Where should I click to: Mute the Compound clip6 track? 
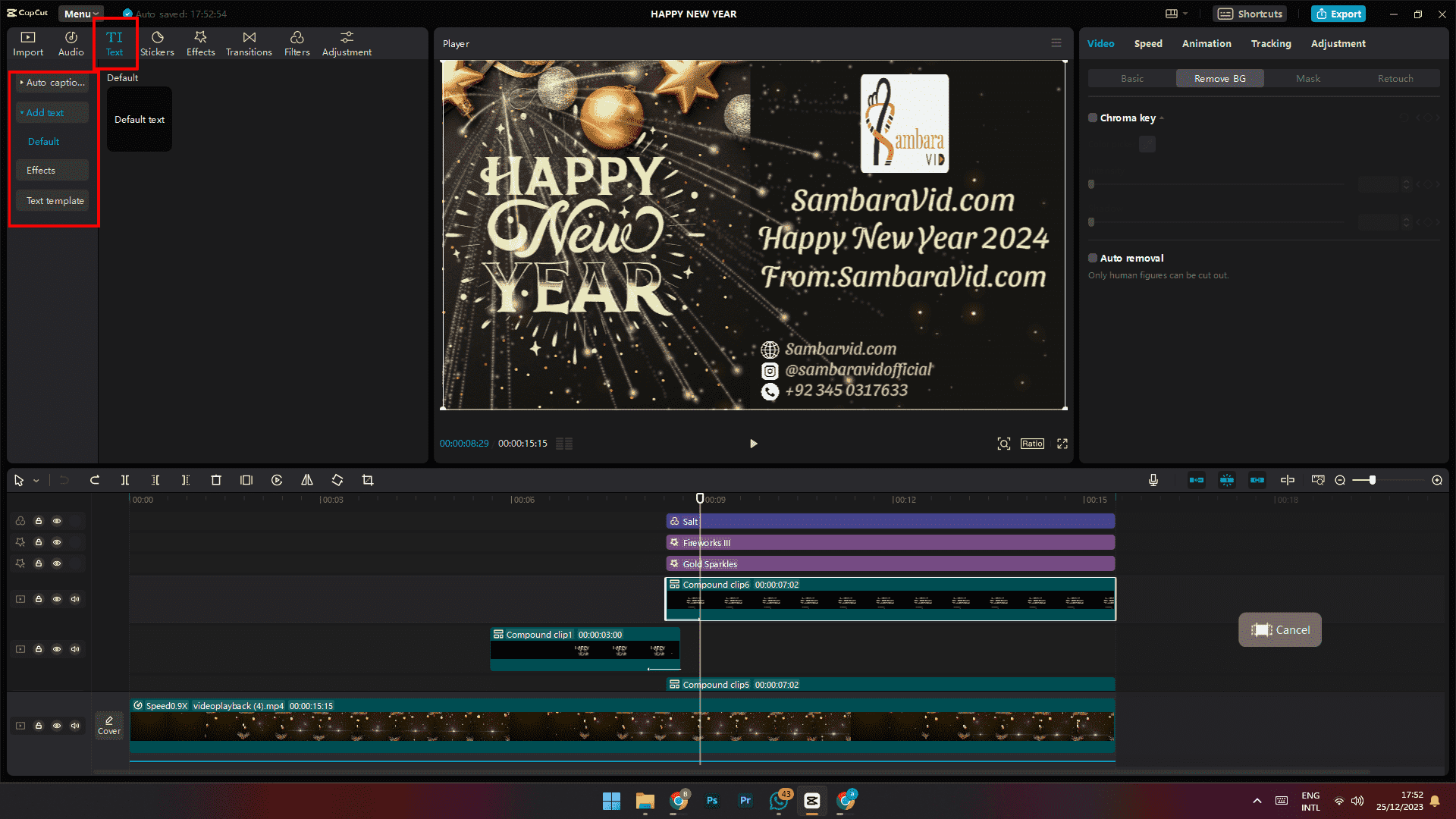[75, 599]
